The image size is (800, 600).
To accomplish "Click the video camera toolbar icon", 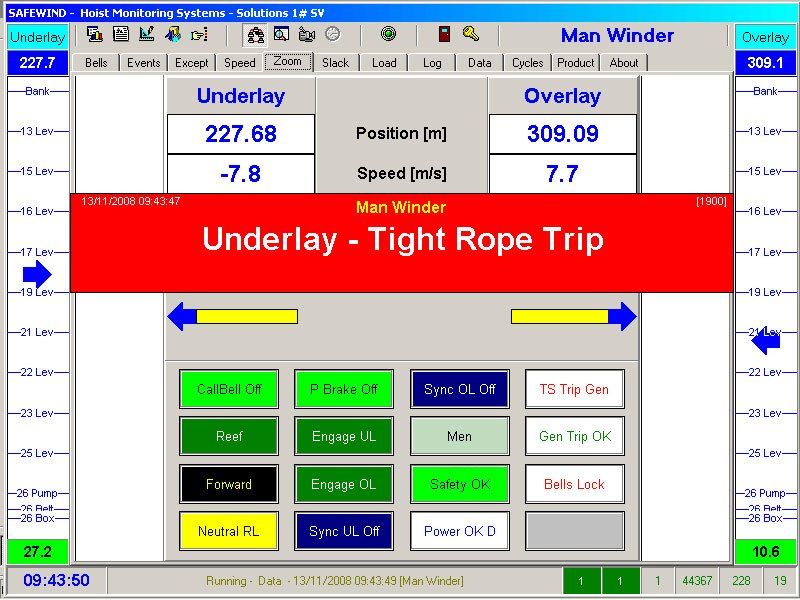I will [307, 34].
